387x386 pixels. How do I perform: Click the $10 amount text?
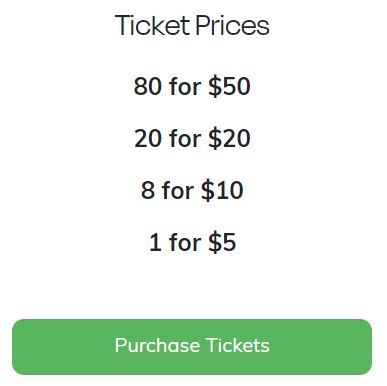222,190
